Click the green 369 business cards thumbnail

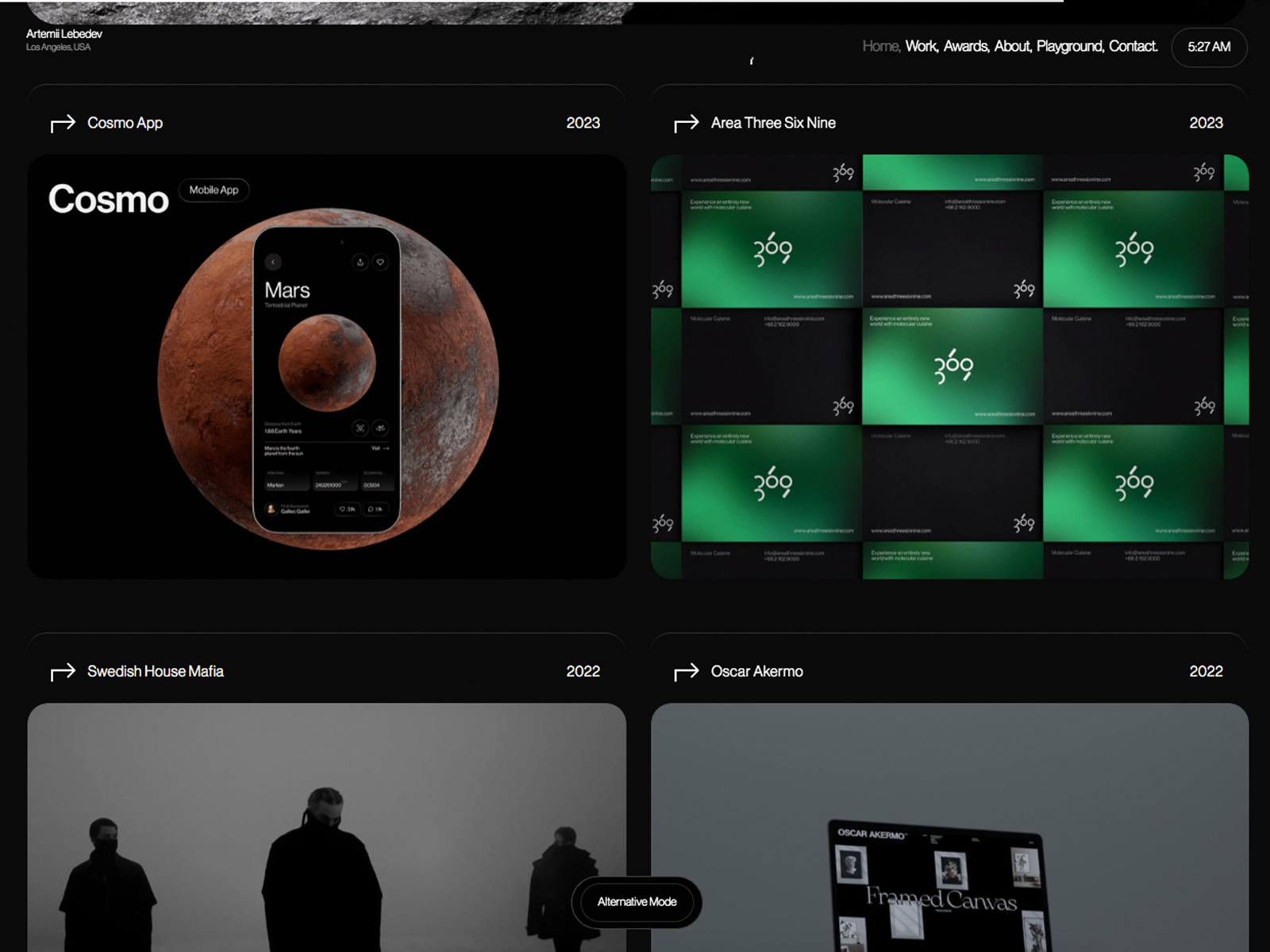click(x=949, y=367)
